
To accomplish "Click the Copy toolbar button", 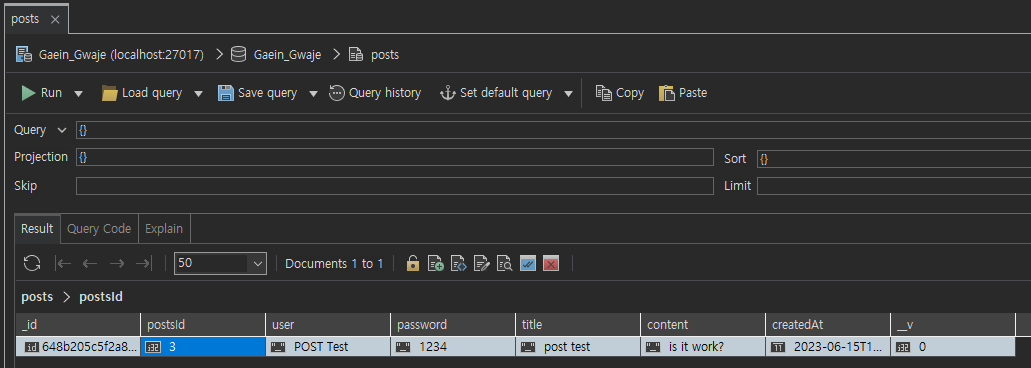I will [619, 93].
